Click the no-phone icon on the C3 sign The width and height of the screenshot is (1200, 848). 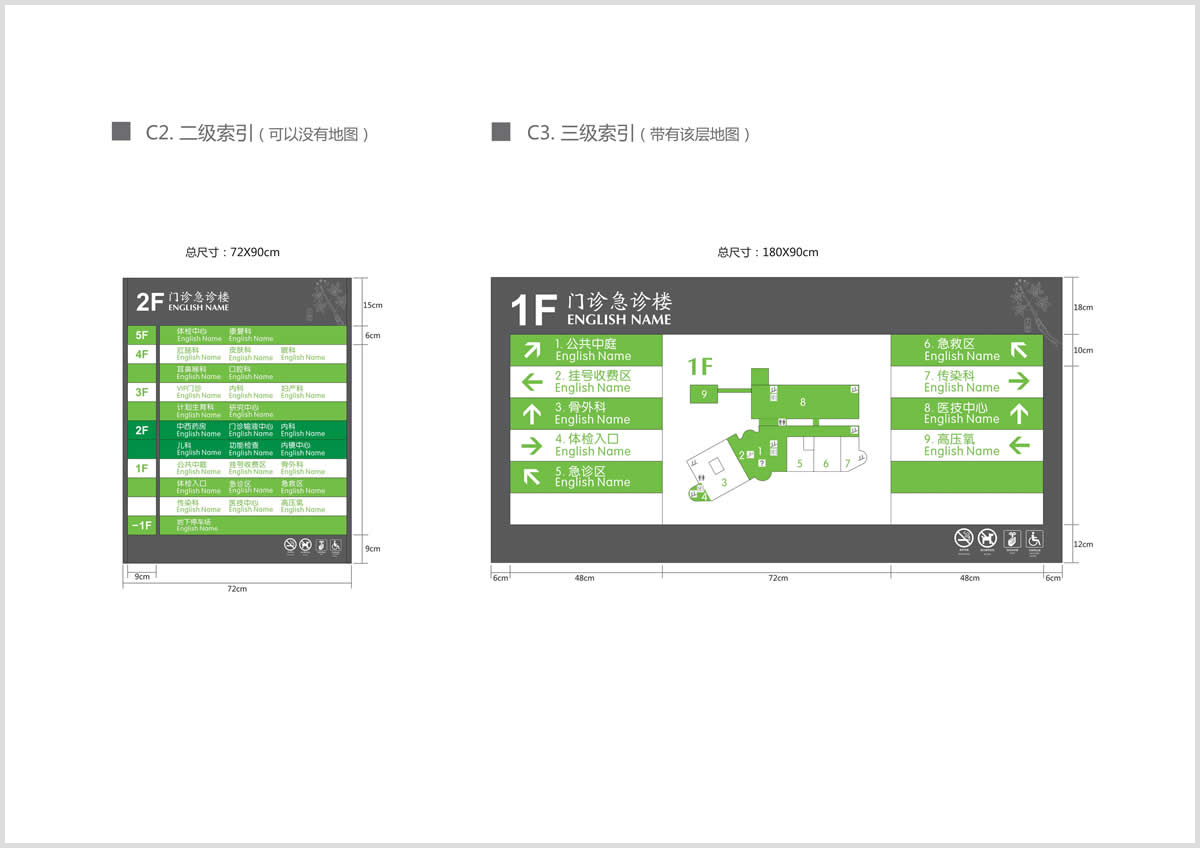point(987,539)
